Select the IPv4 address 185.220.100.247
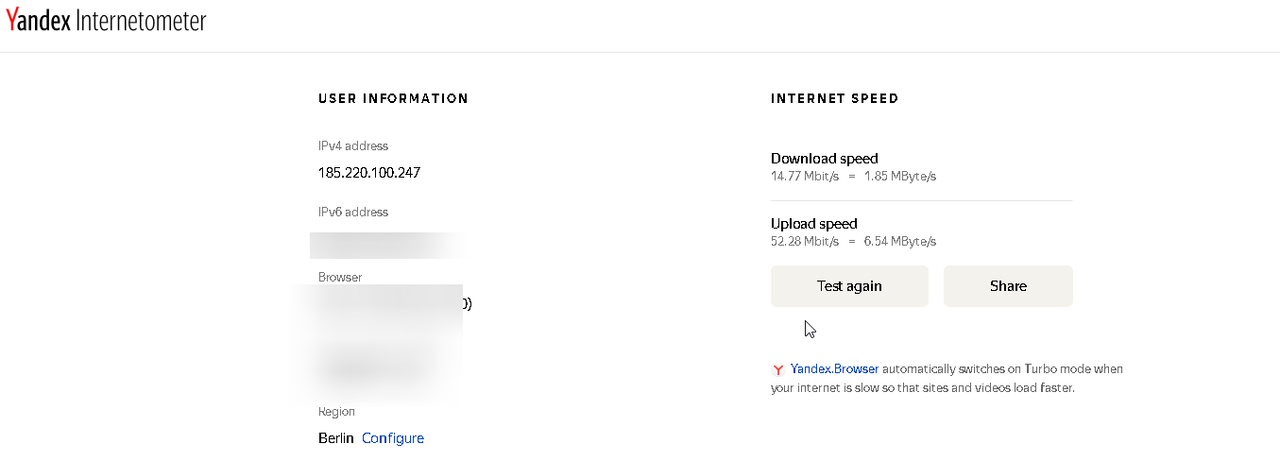Image resolution: width=1280 pixels, height=461 pixels. [369, 172]
